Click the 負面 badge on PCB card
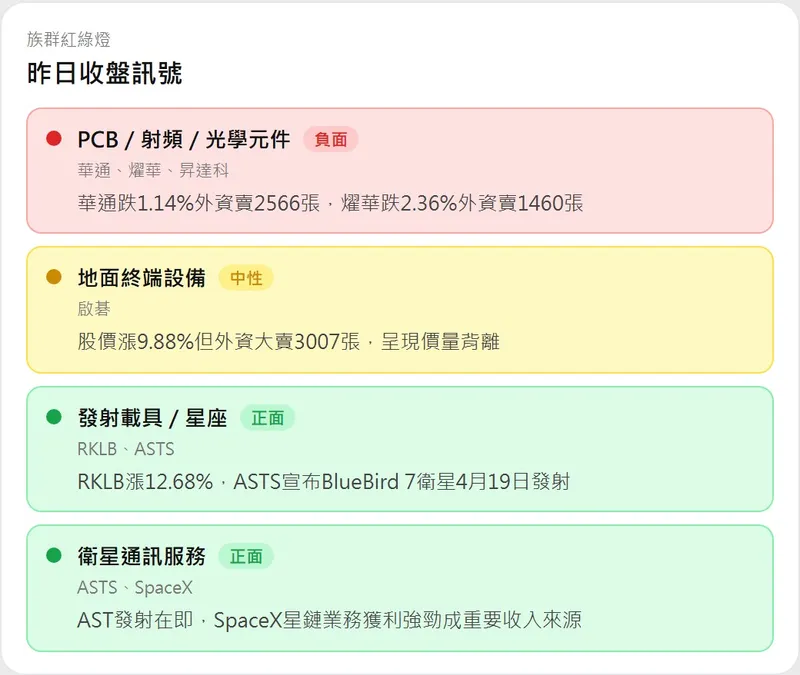 (x=330, y=140)
